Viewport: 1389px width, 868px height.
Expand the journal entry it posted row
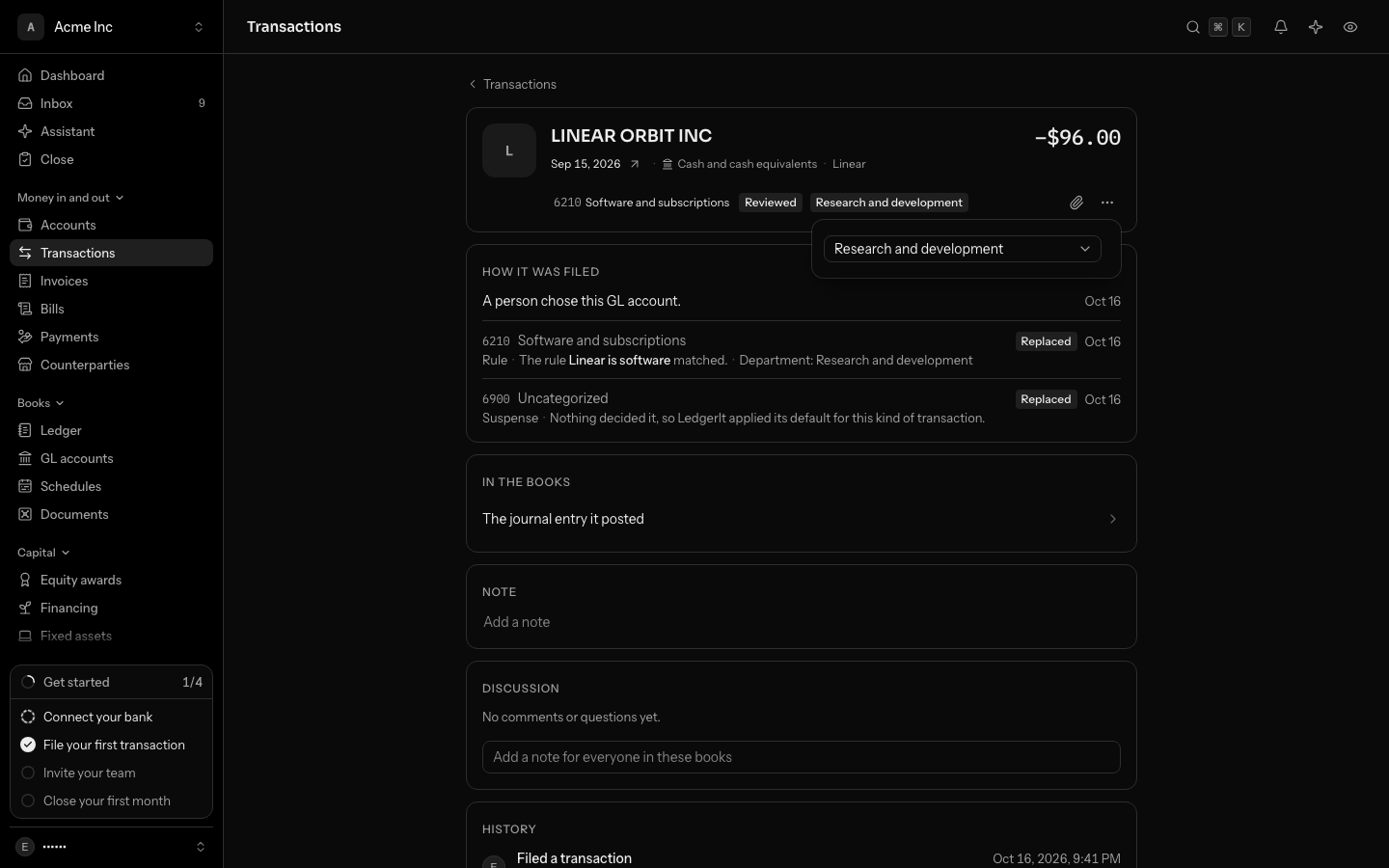pyautogui.click(x=801, y=519)
